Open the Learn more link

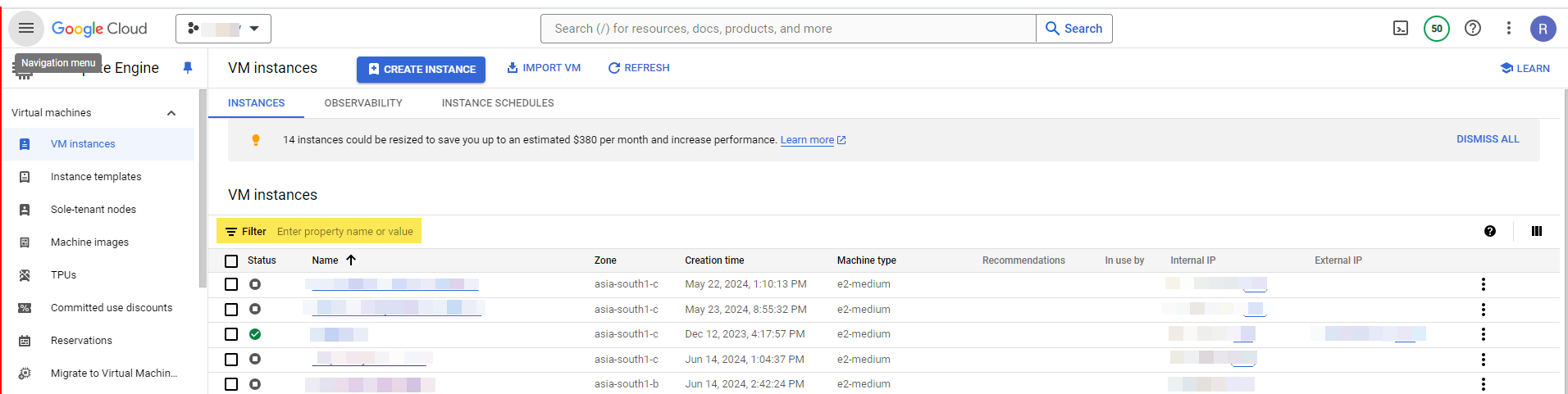pos(813,140)
